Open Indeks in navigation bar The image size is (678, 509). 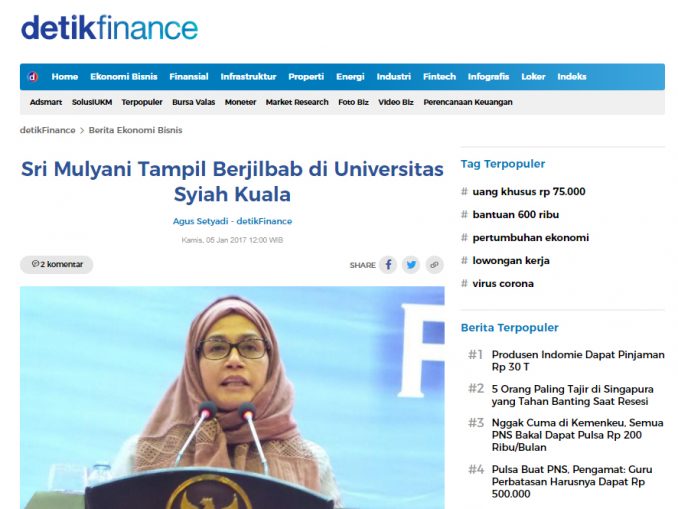click(x=572, y=77)
